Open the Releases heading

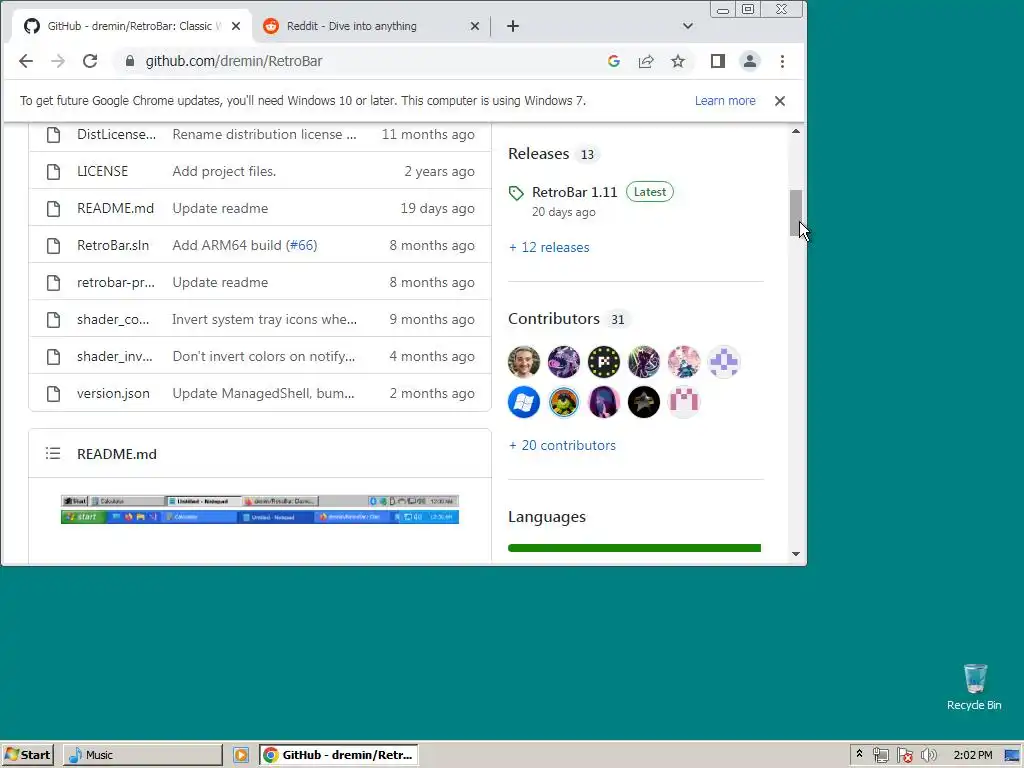pos(539,154)
